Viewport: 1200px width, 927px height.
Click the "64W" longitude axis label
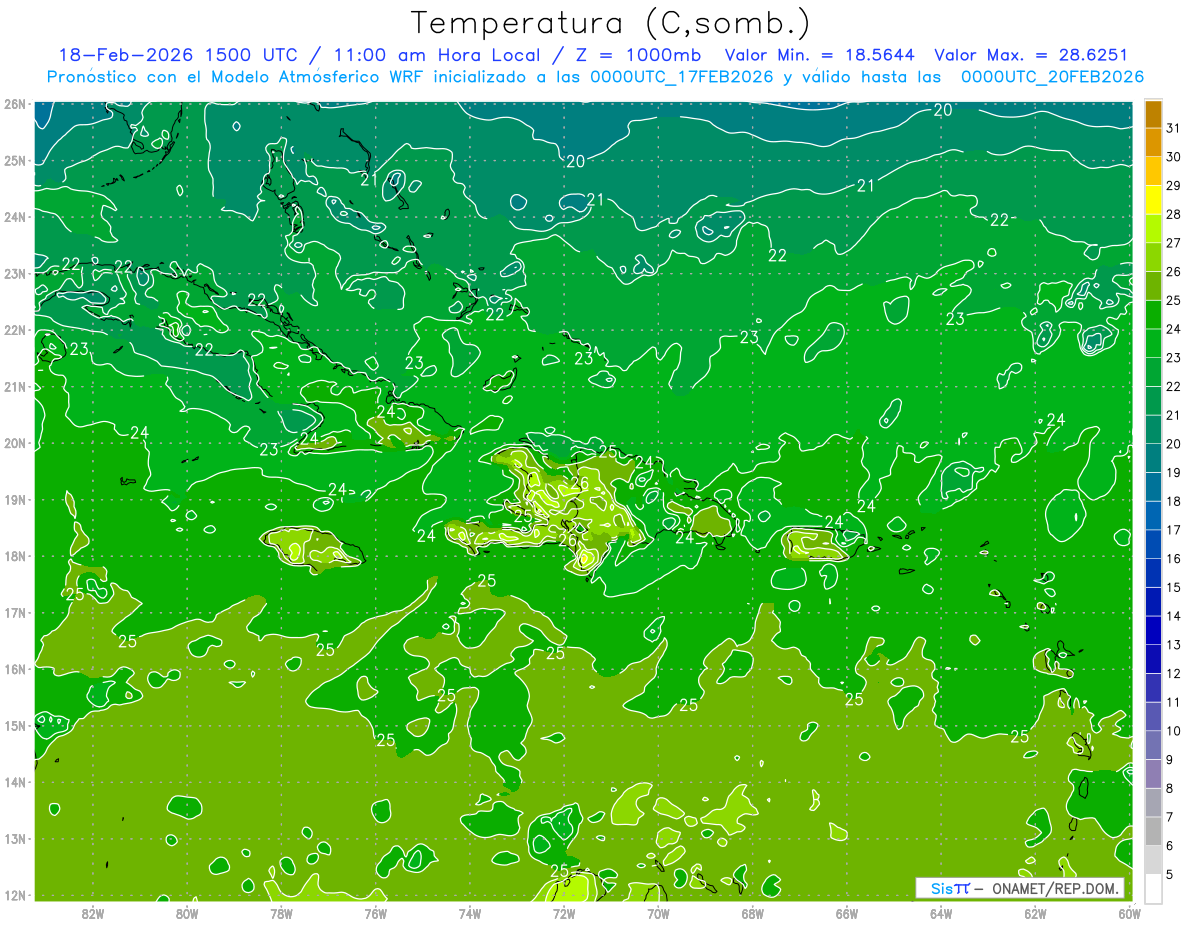[941, 913]
